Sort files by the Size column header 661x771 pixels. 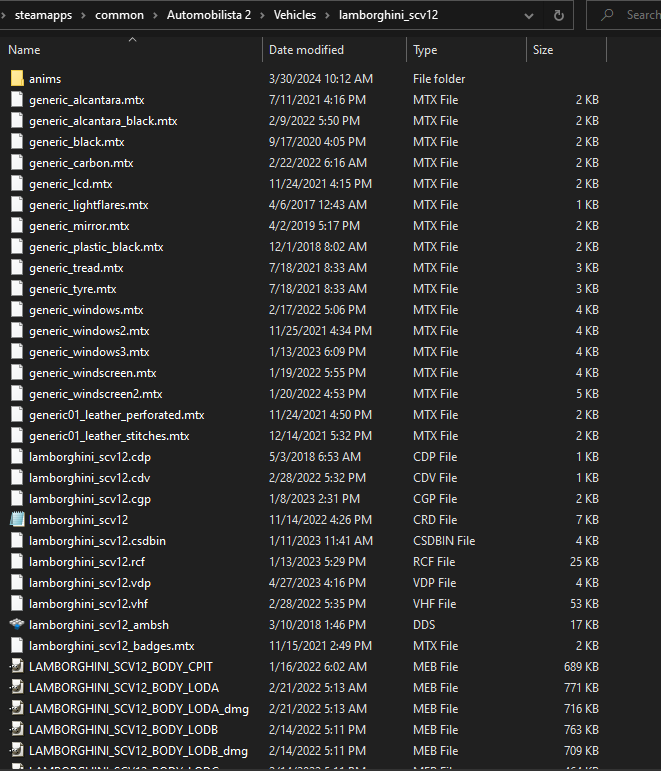543,50
